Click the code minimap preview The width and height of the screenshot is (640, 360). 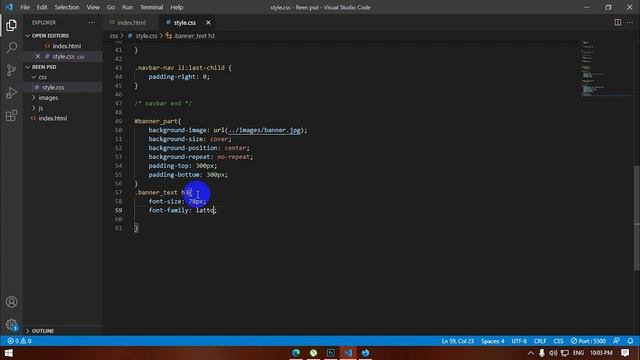(x=606, y=69)
